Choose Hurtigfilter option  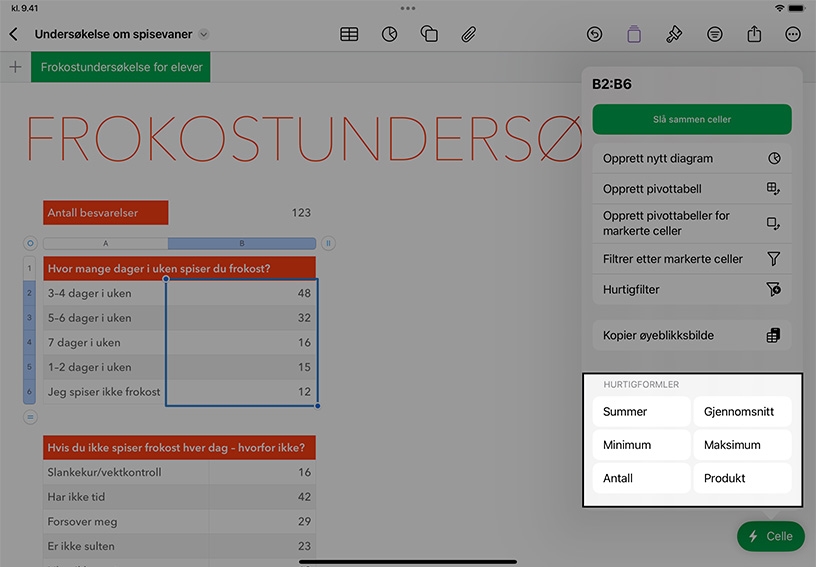[x=692, y=290]
